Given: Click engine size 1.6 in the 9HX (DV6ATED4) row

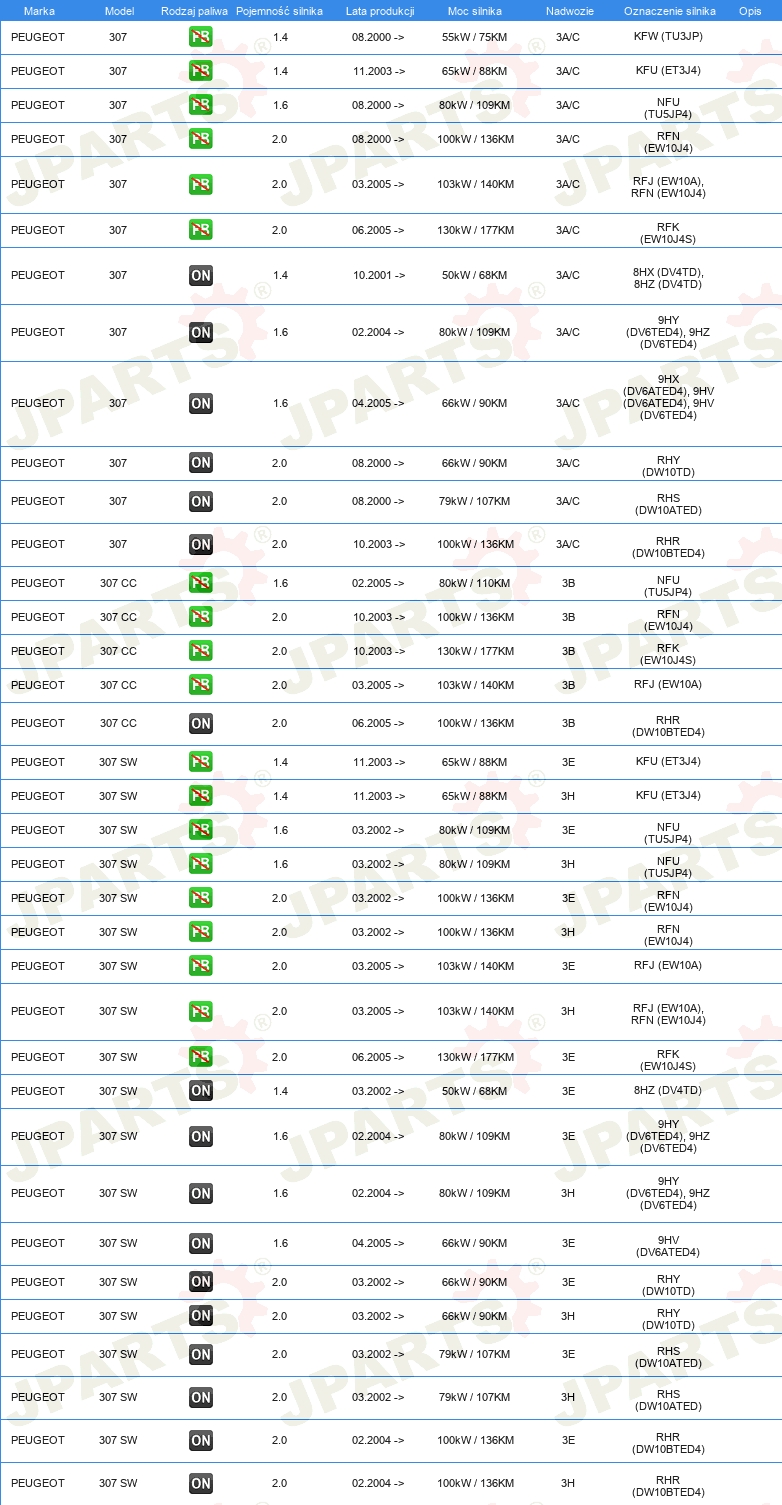Looking at the screenshot, I should click(x=280, y=403).
